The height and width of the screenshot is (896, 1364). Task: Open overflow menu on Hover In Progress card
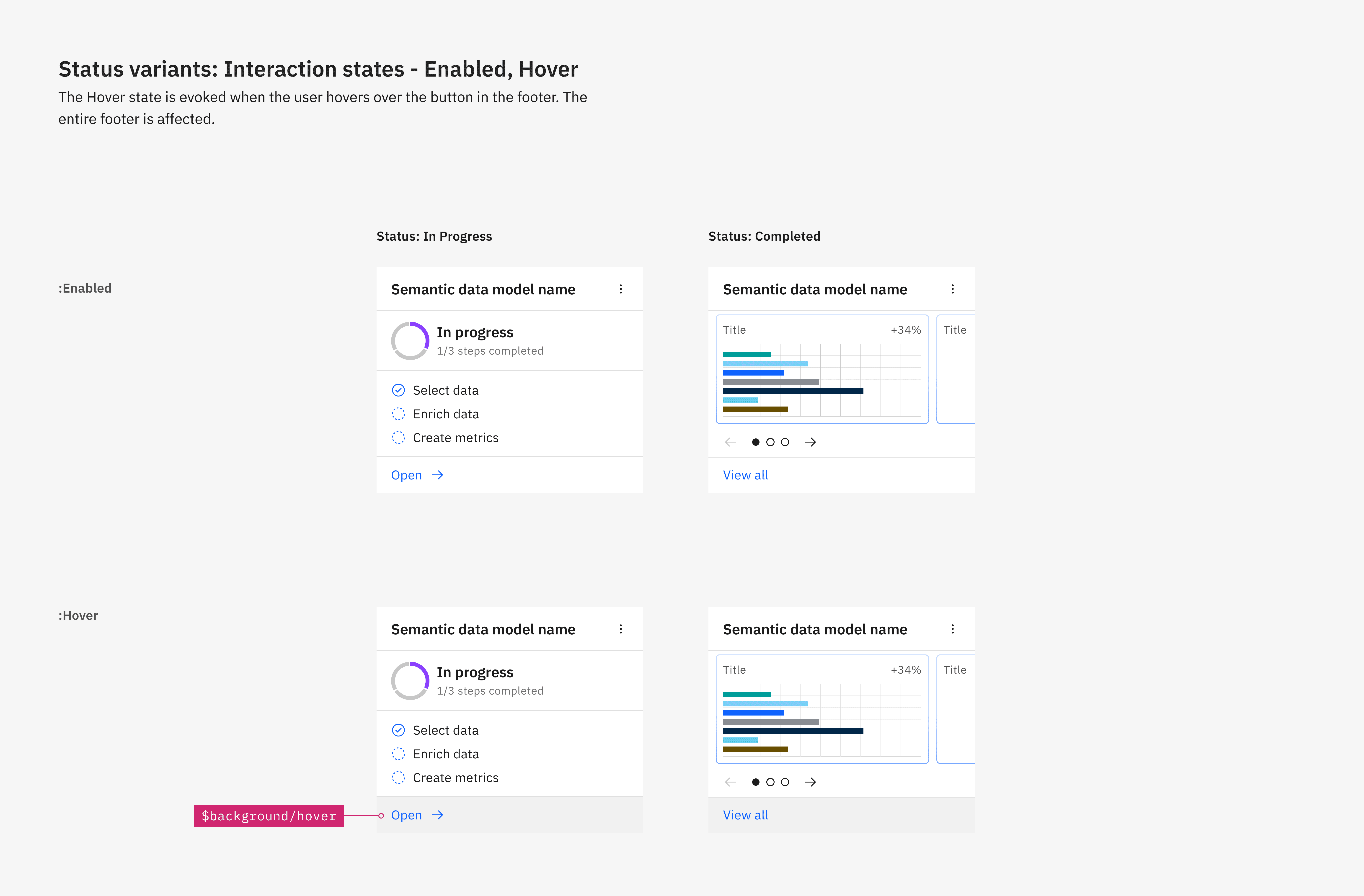[621, 629]
